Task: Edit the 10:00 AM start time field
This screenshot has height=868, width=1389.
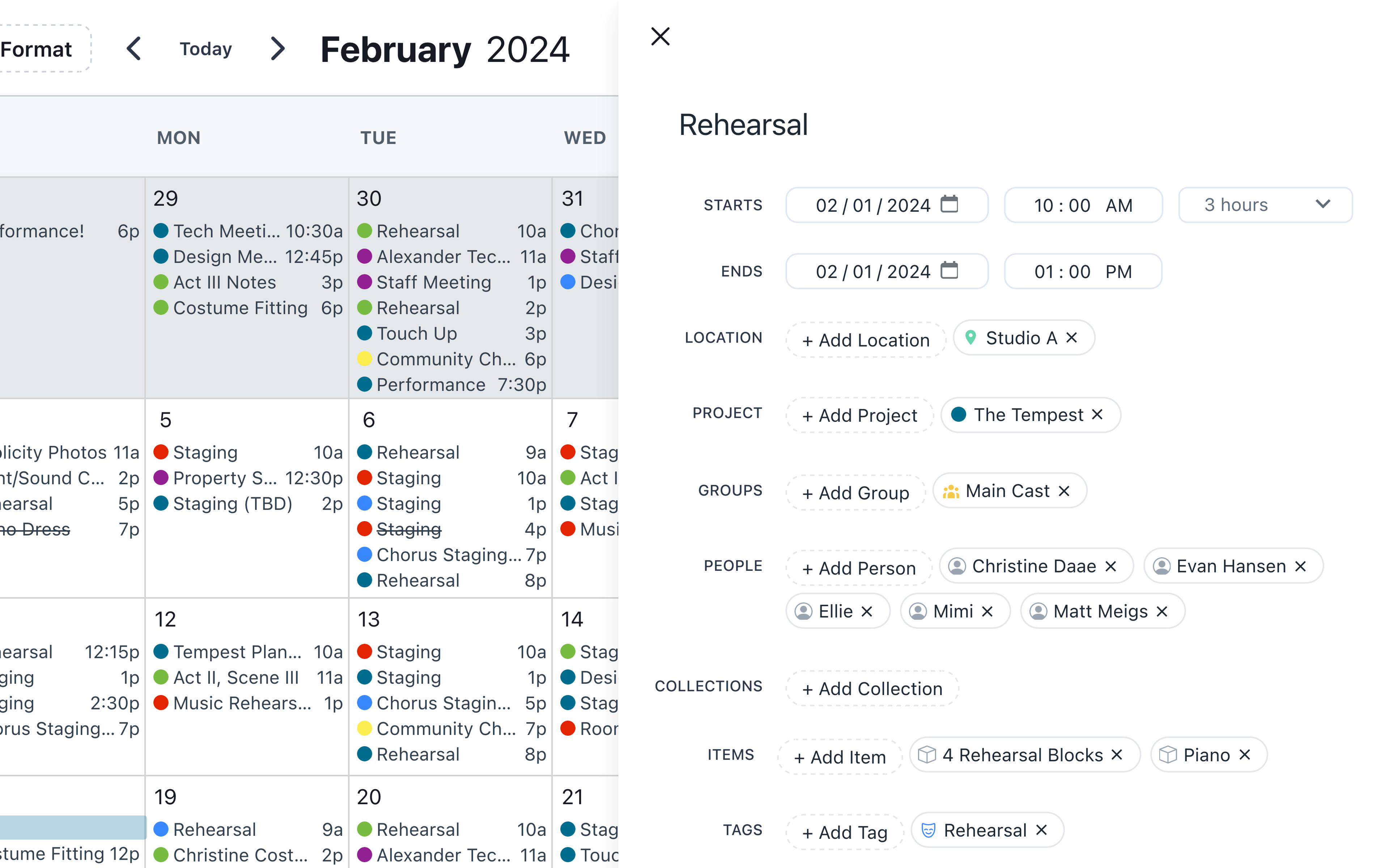Action: point(1083,205)
